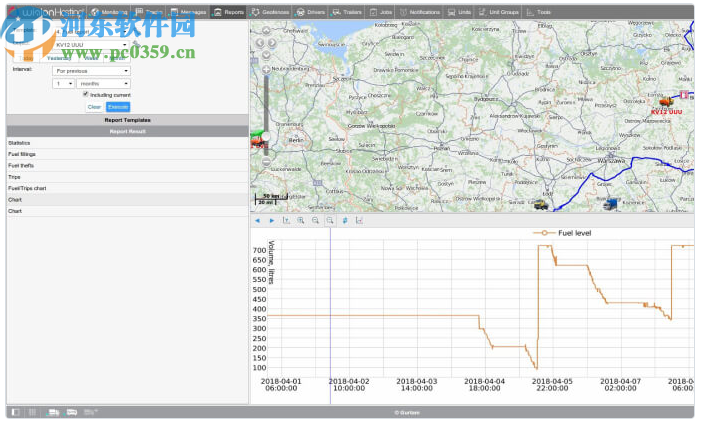Open the Fuel thefts report row
This screenshot has width=714, height=422.
click(128, 166)
